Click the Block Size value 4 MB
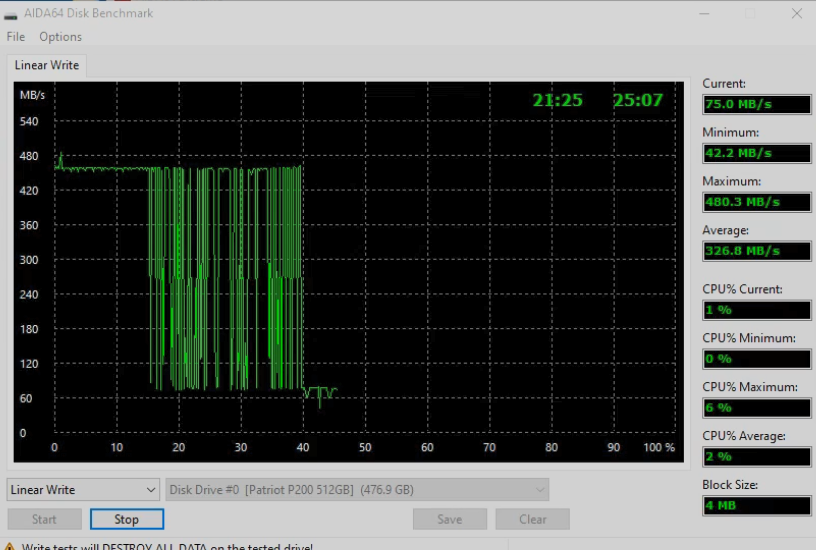 [757, 506]
